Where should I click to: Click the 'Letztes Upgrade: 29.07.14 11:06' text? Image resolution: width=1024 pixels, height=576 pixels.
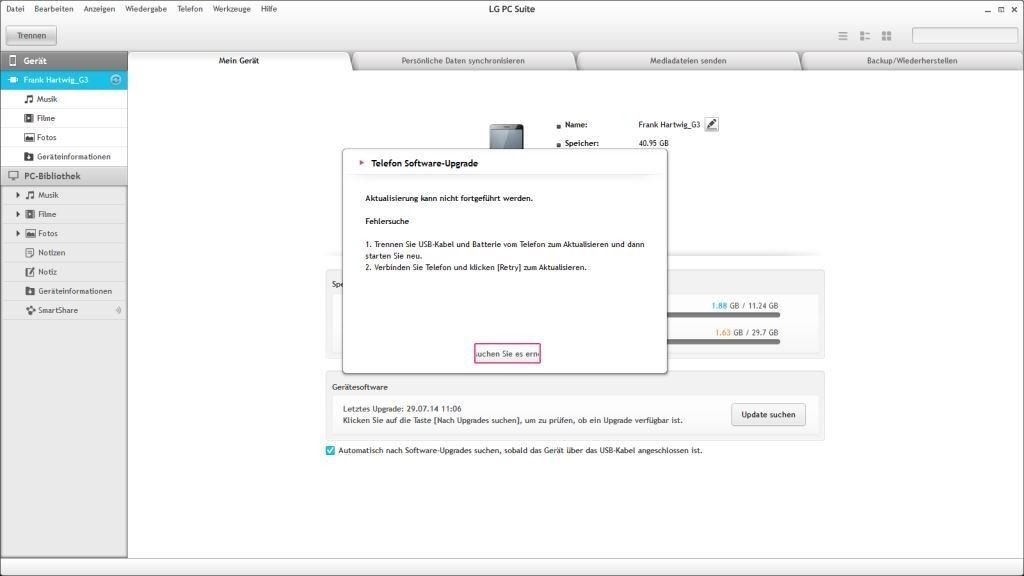[x=402, y=409]
